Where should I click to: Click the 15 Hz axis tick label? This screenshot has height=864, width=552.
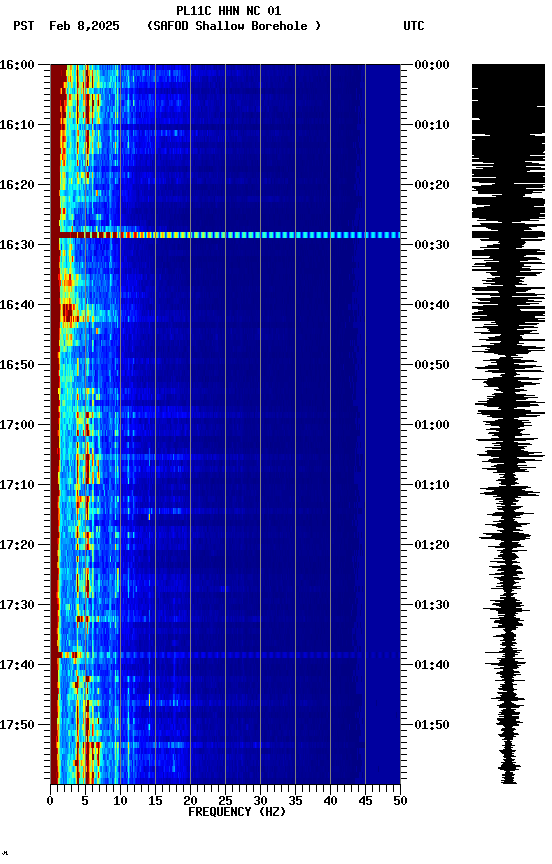(x=155, y=802)
